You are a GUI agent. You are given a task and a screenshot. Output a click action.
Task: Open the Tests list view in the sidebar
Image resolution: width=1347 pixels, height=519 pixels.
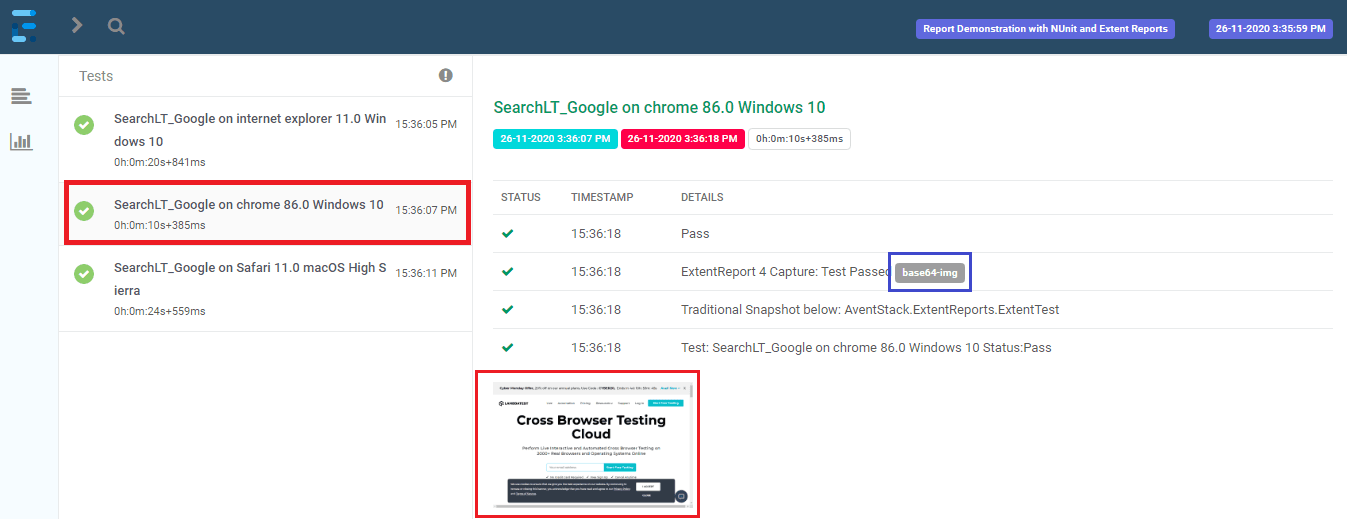click(x=21, y=96)
